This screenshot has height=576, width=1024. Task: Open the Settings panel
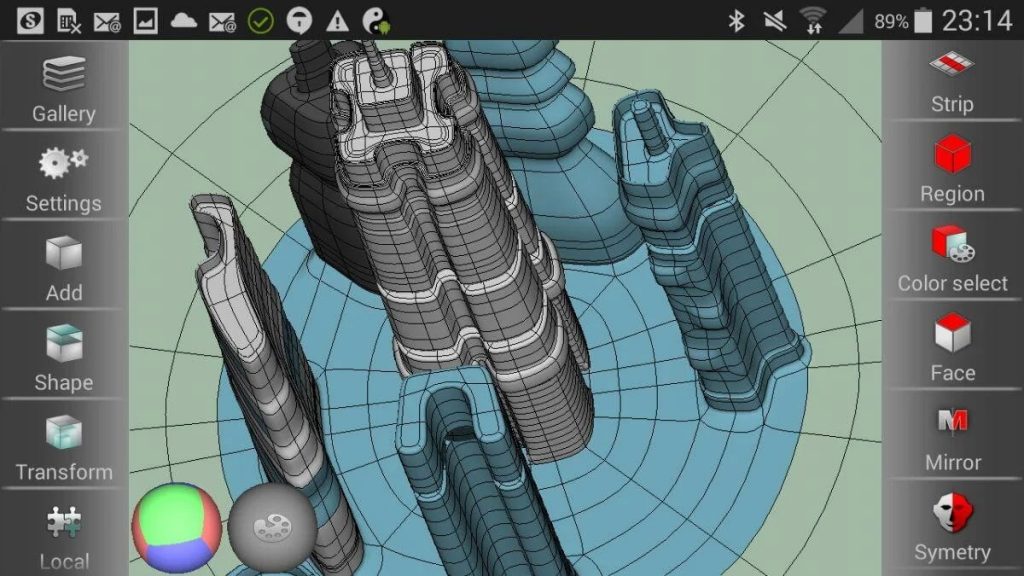(x=63, y=180)
